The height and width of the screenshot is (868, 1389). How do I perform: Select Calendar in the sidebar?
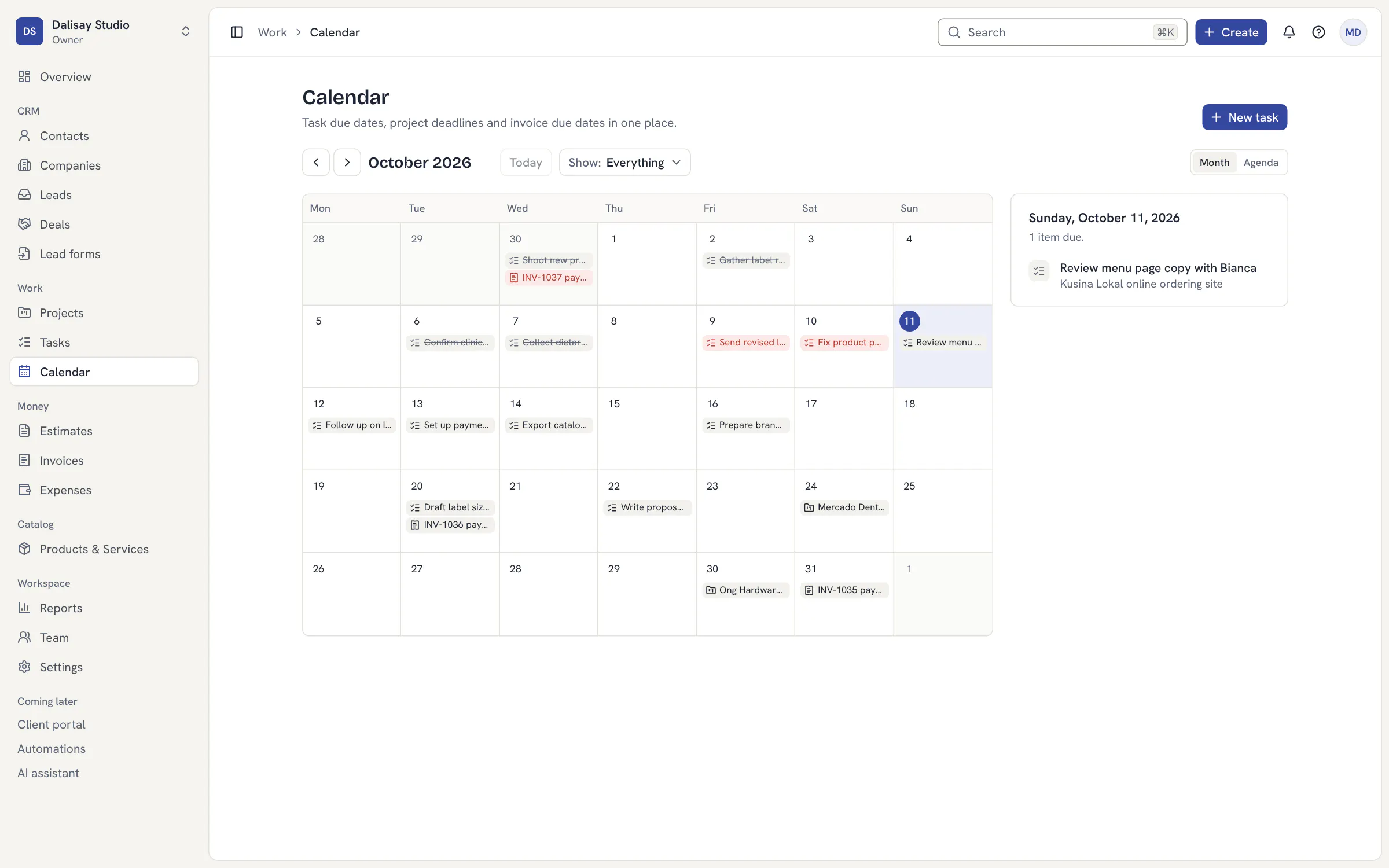coord(104,372)
